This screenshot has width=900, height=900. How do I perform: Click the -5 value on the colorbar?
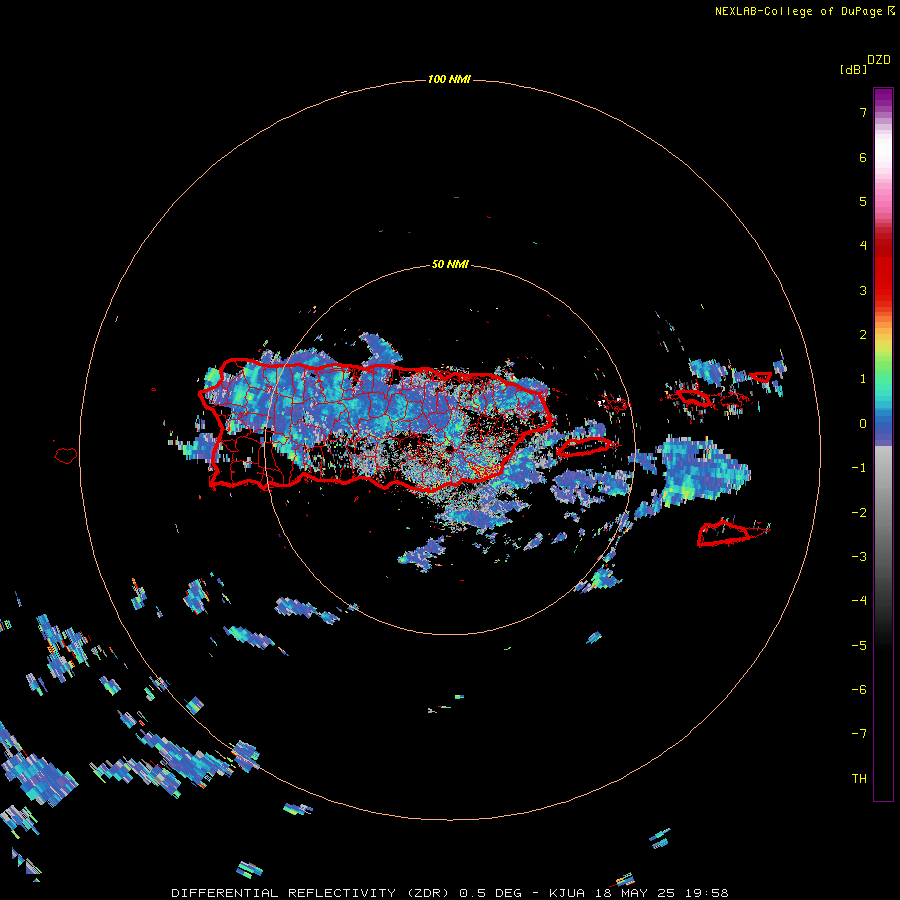859,645
